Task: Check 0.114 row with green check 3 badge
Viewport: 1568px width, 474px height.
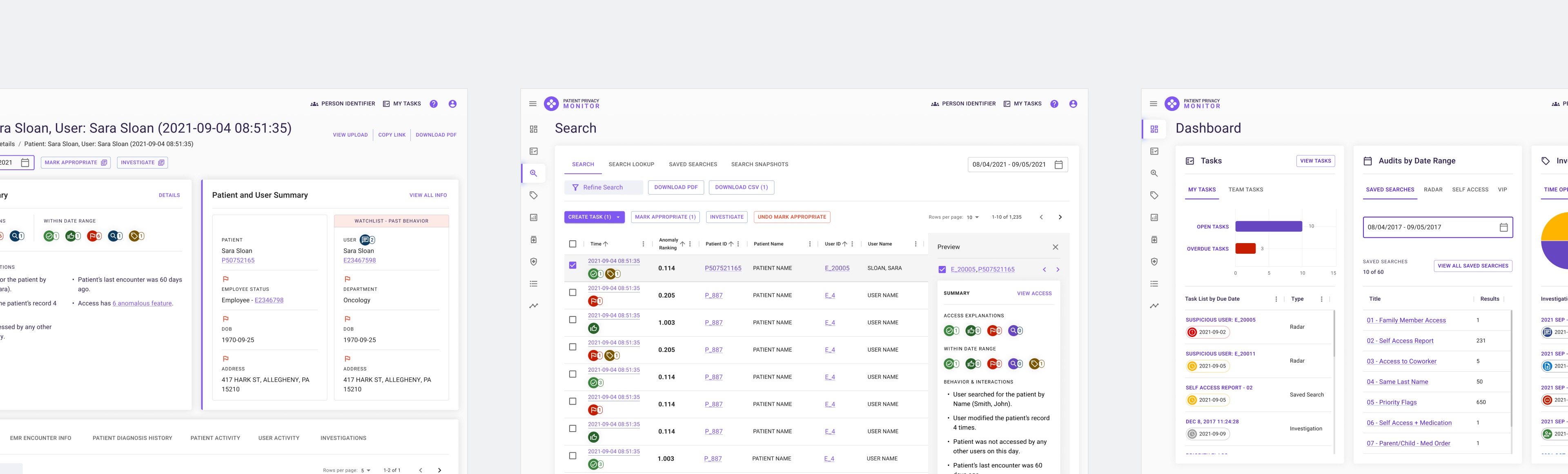Action: pos(573,374)
